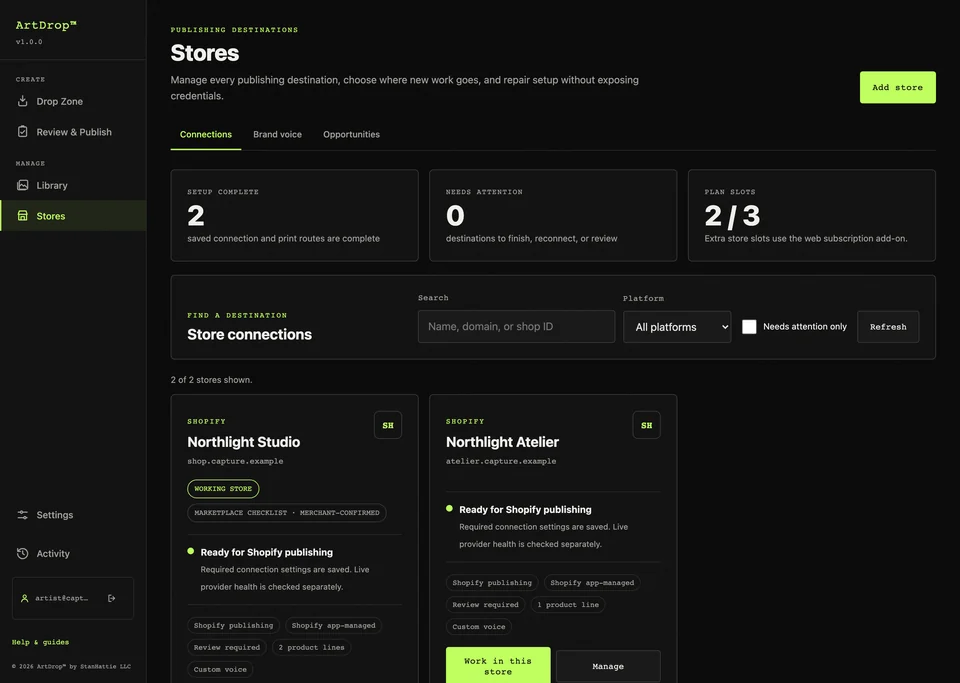
Task: Click Custom voice tag on Atelier card
Action: coord(478,627)
